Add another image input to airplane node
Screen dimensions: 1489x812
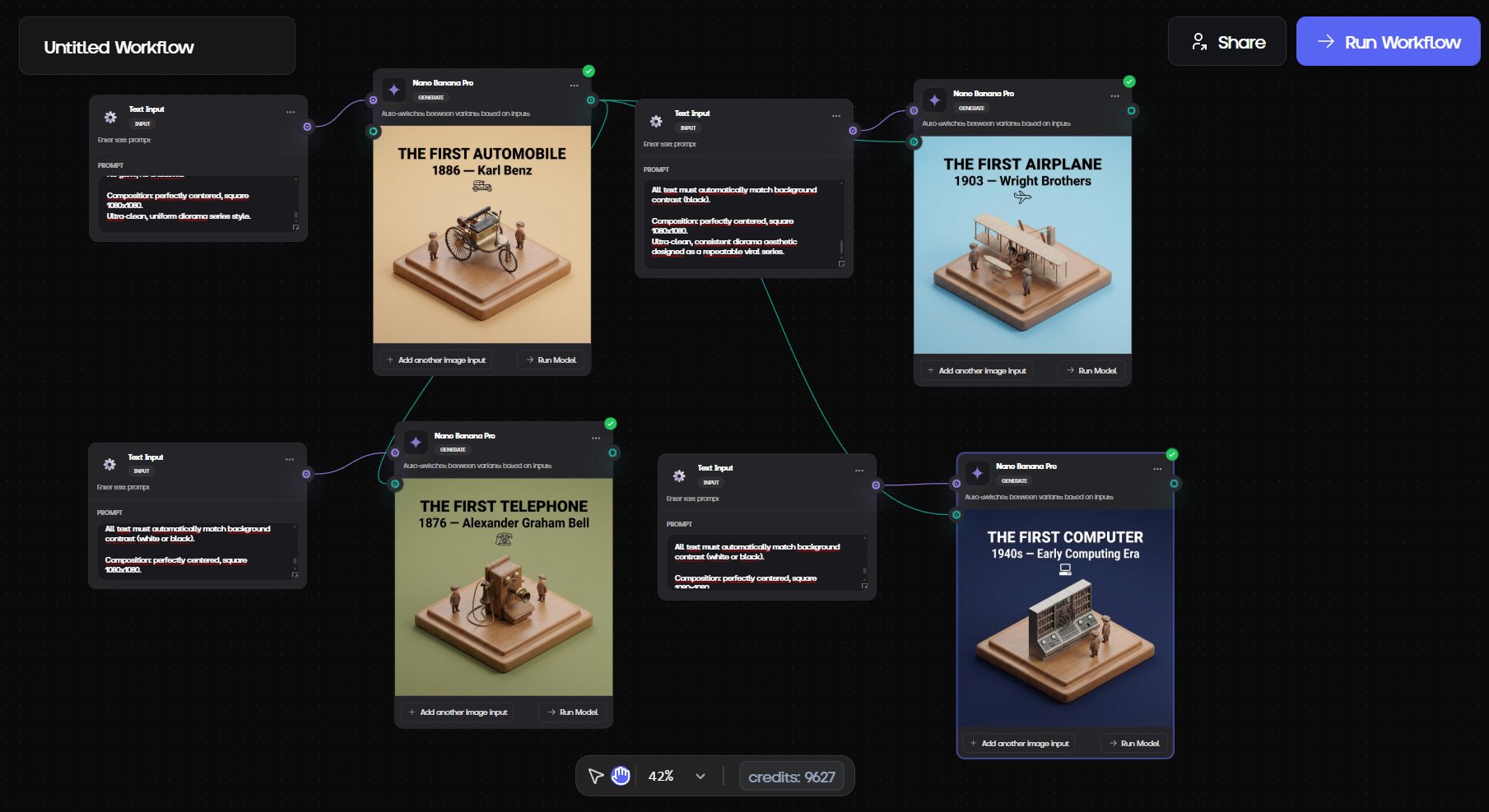pos(977,371)
